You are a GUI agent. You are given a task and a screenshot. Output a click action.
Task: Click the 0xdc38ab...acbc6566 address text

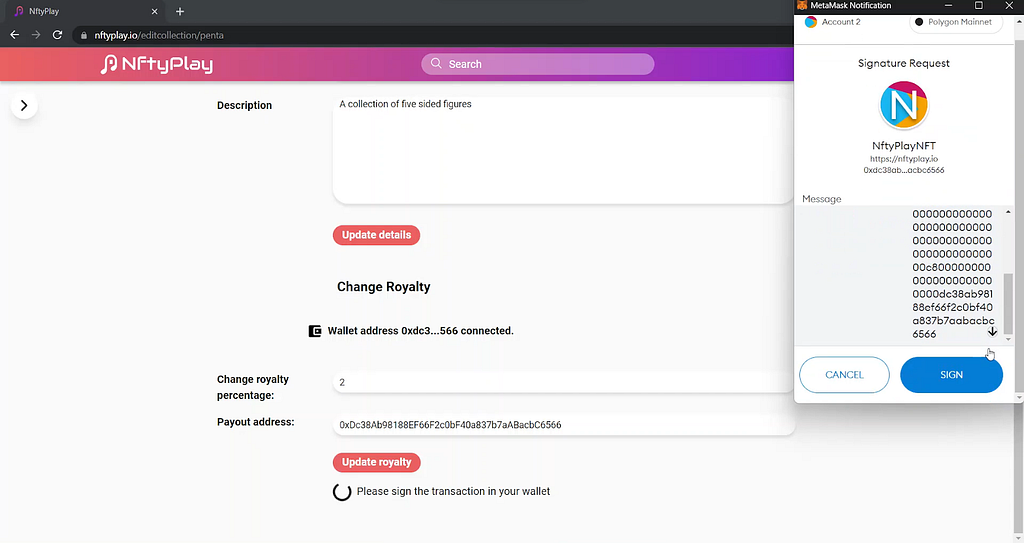pos(904,170)
